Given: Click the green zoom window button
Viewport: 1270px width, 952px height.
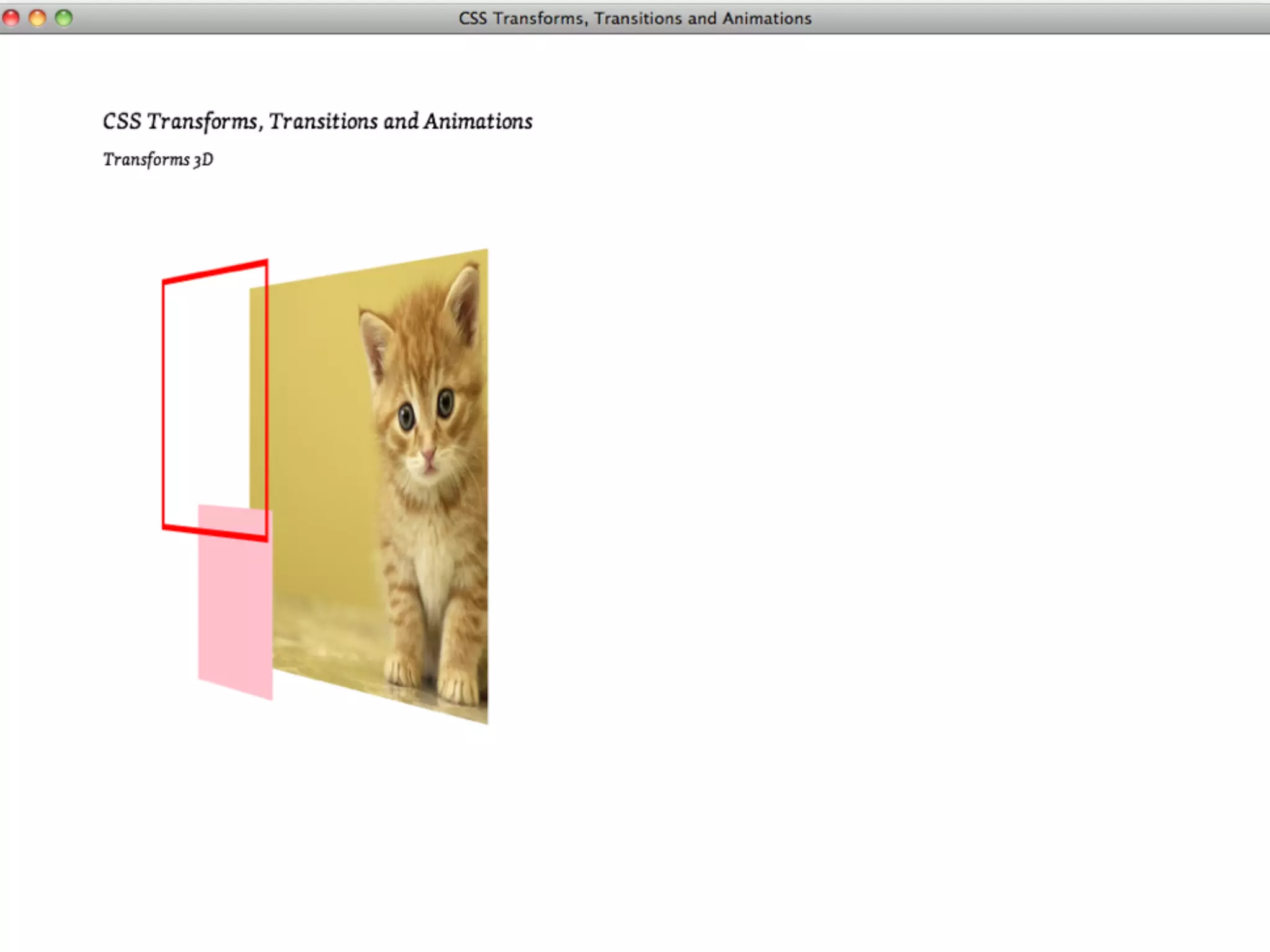Looking at the screenshot, I should point(64,18).
